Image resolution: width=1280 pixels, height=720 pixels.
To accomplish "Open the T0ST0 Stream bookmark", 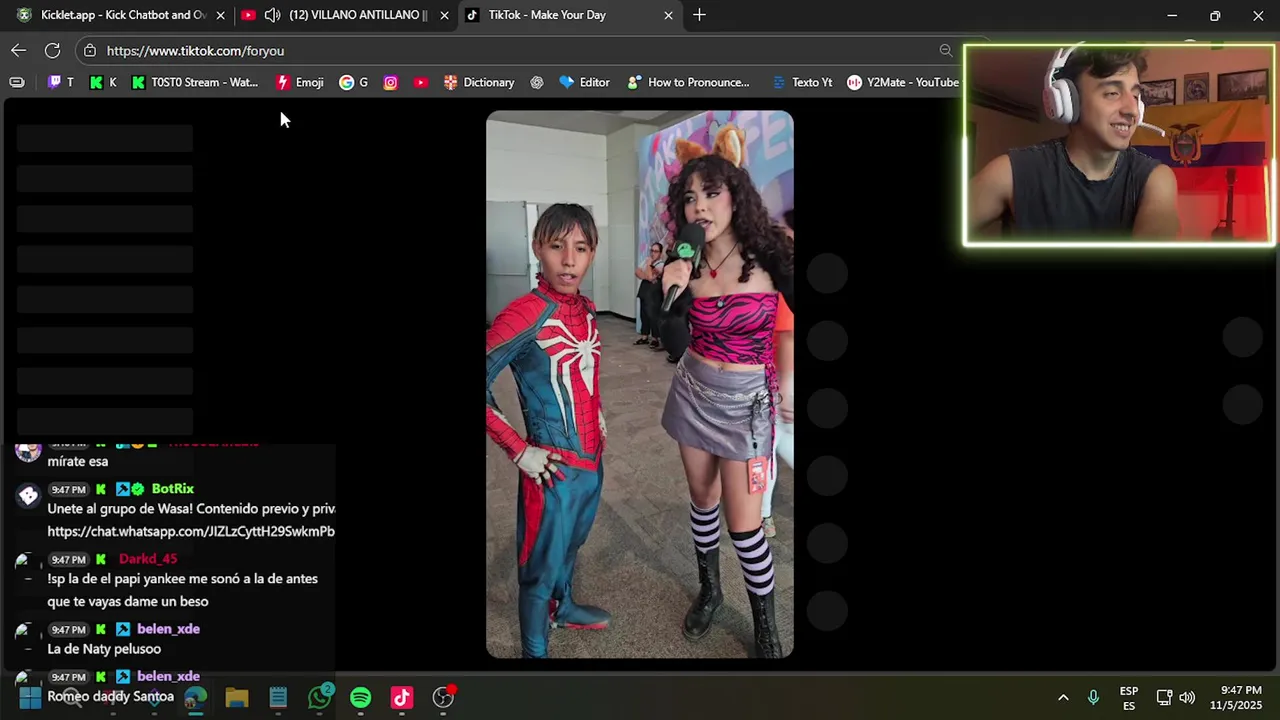I will (194, 82).
